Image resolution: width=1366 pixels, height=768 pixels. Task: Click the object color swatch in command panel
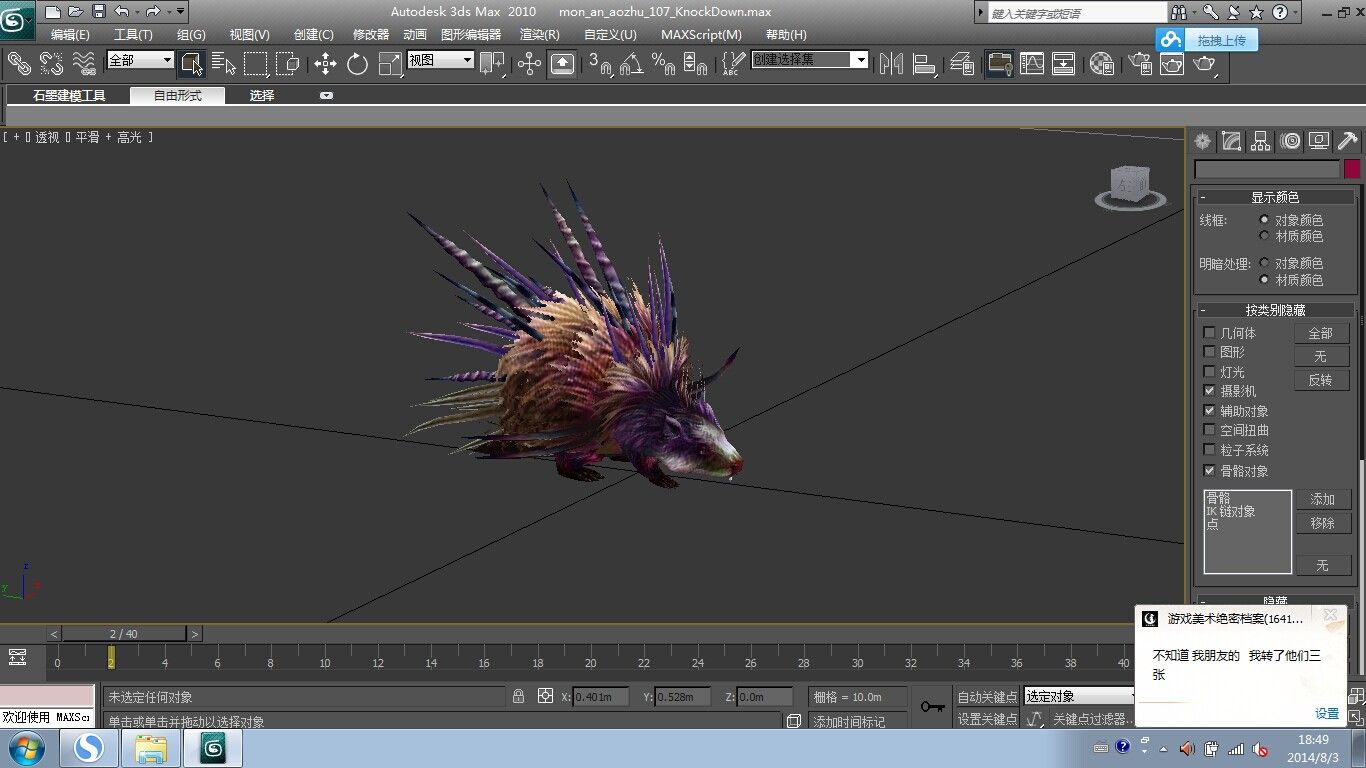pos(1352,169)
